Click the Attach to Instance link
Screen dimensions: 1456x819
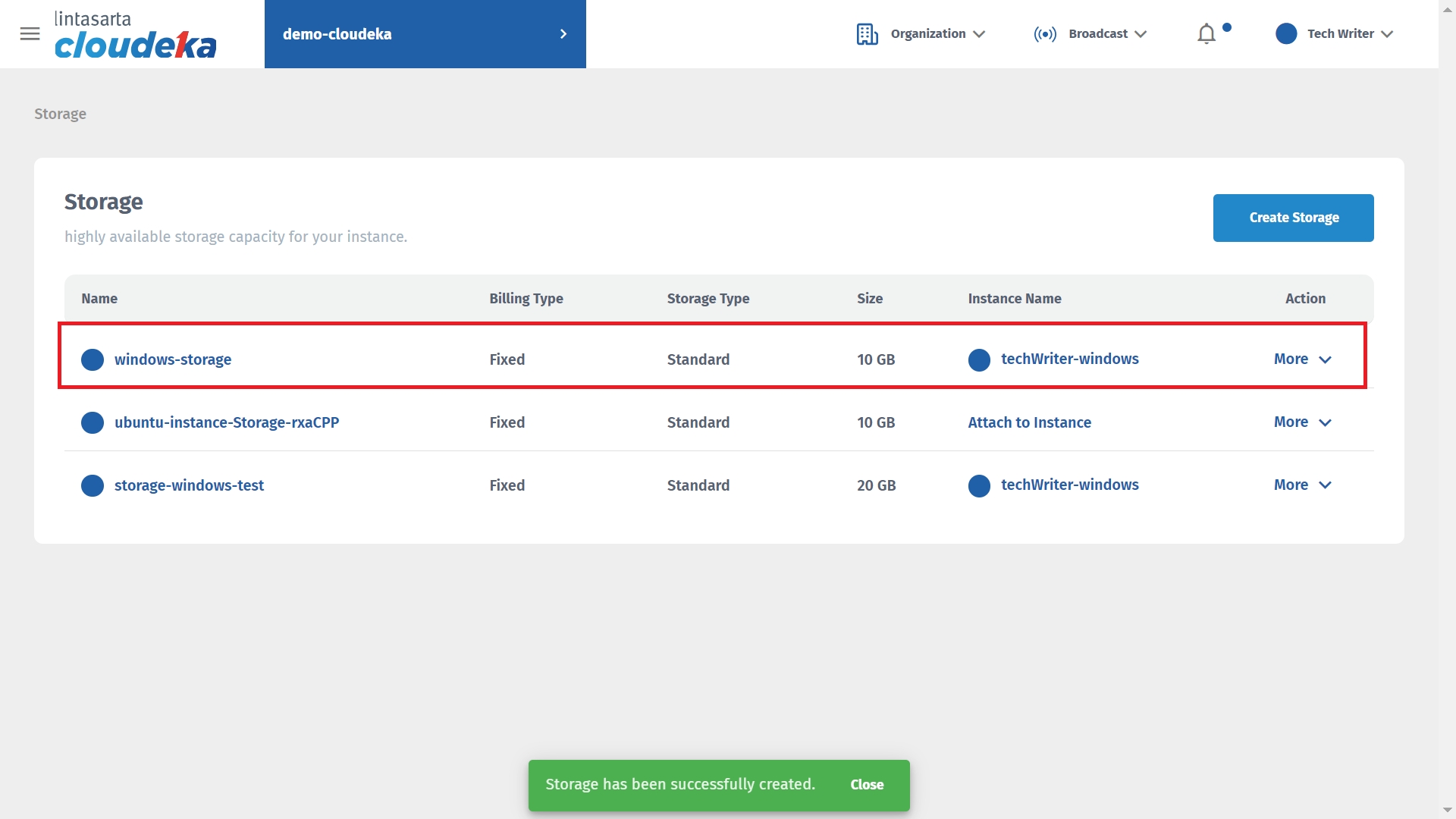(1029, 422)
